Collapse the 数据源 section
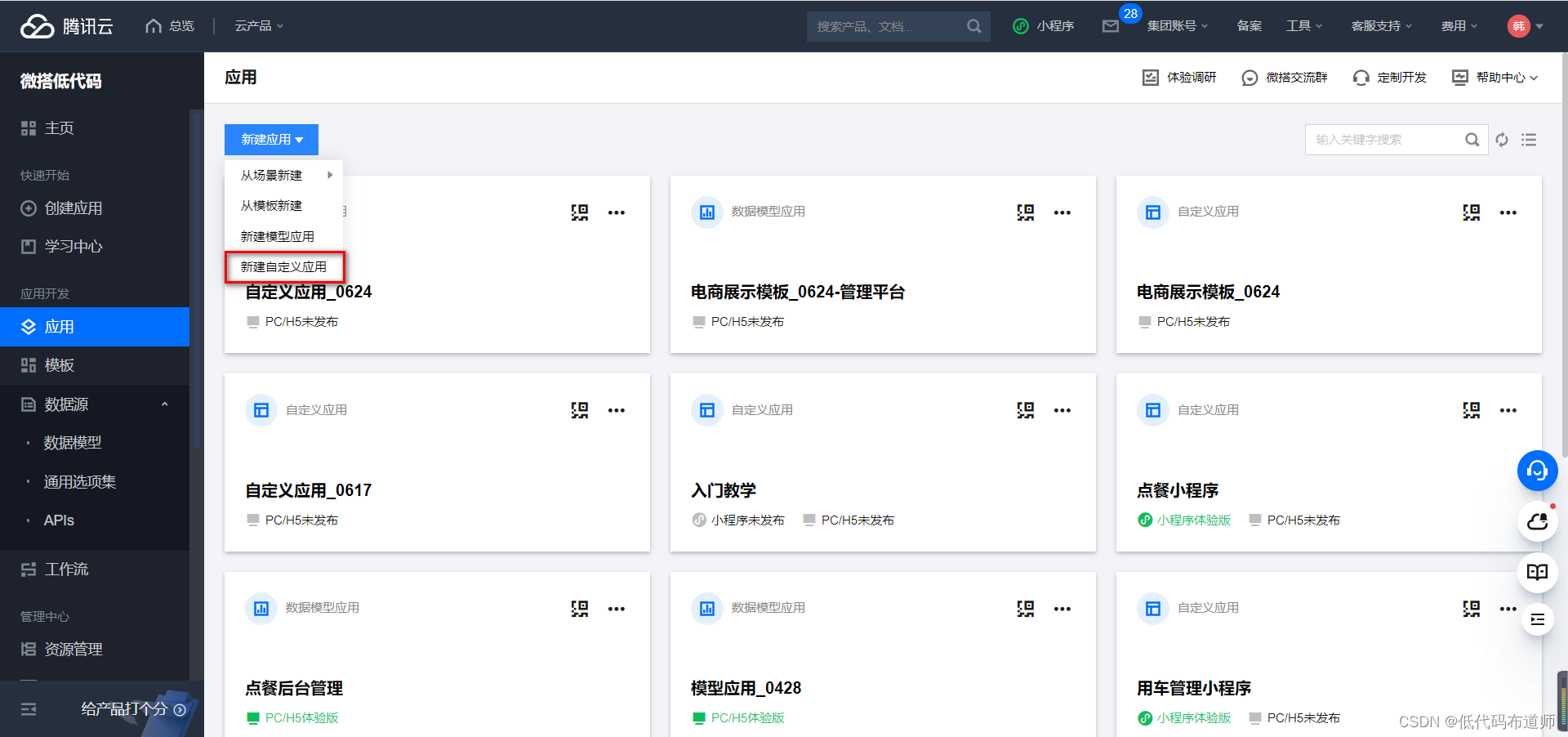This screenshot has width=1568, height=737. tap(95, 404)
